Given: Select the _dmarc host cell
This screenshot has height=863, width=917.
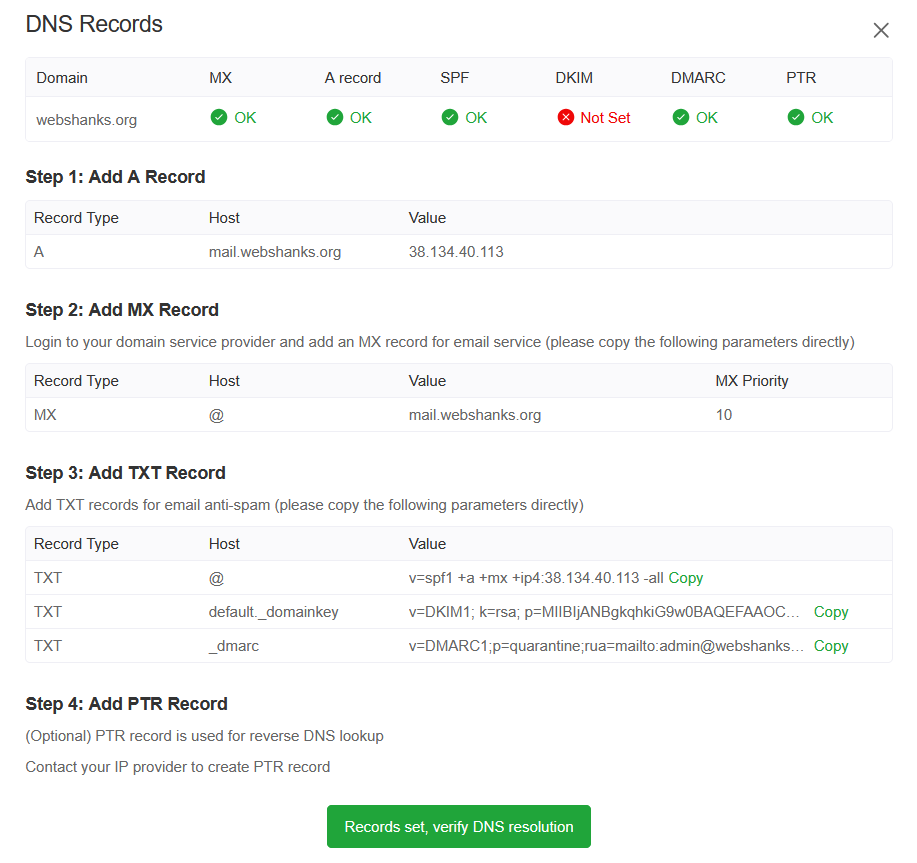Looking at the screenshot, I should click(x=234, y=645).
